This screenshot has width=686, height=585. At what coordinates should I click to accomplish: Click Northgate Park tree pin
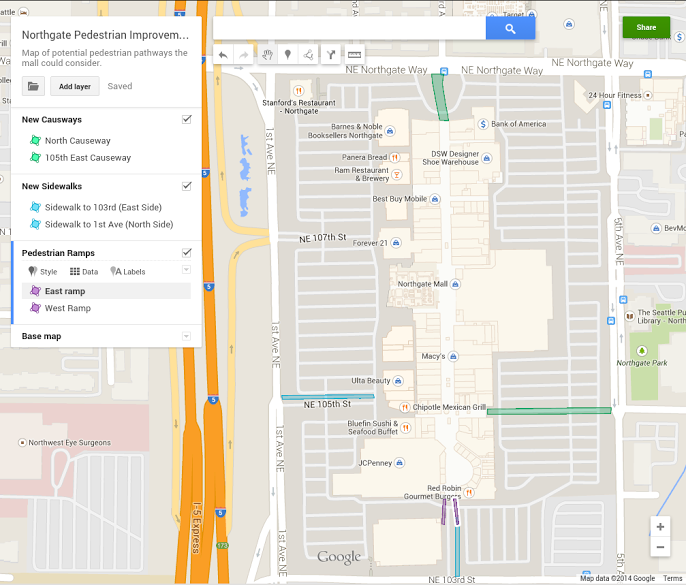(x=642, y=351)
